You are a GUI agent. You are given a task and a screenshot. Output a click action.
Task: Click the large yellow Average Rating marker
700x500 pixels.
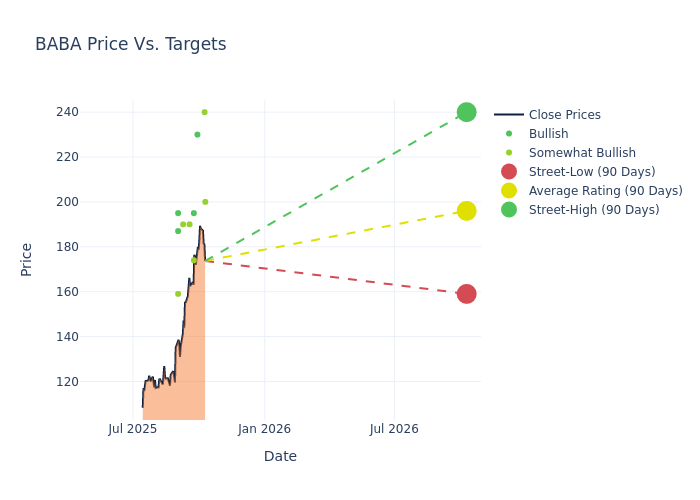[x=466, y=211]
